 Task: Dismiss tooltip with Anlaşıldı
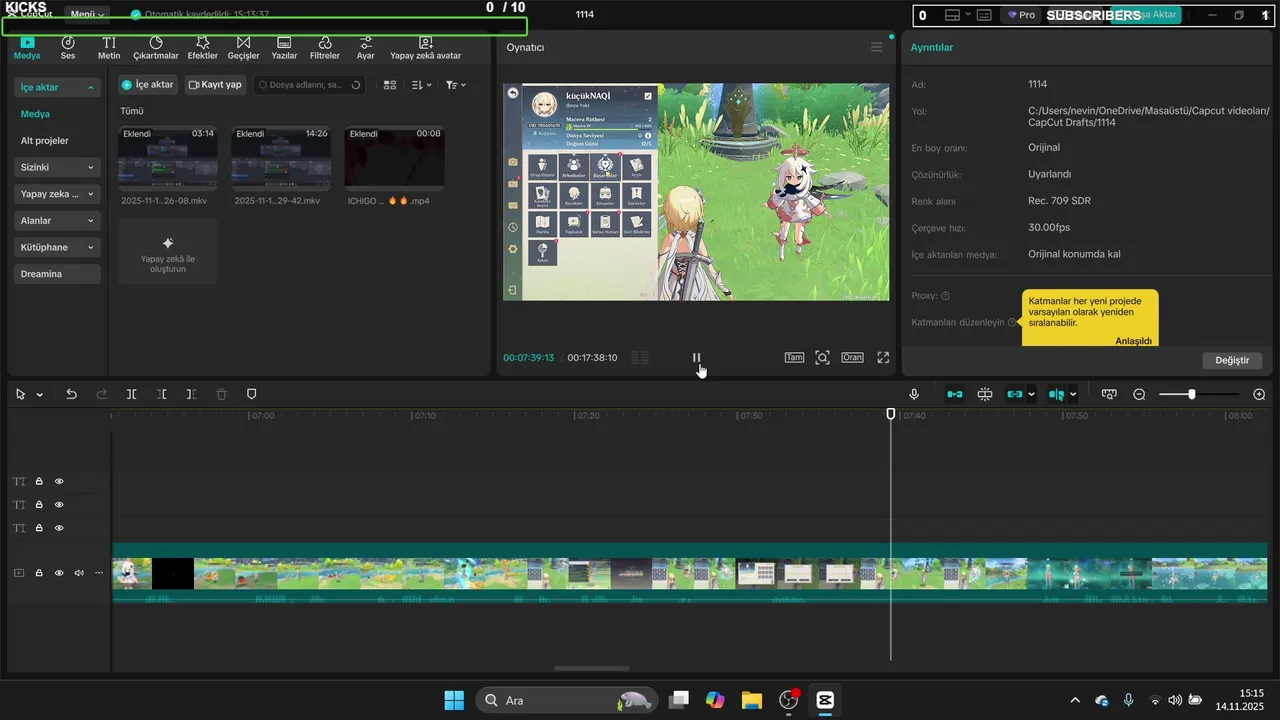click(1134, 341)
